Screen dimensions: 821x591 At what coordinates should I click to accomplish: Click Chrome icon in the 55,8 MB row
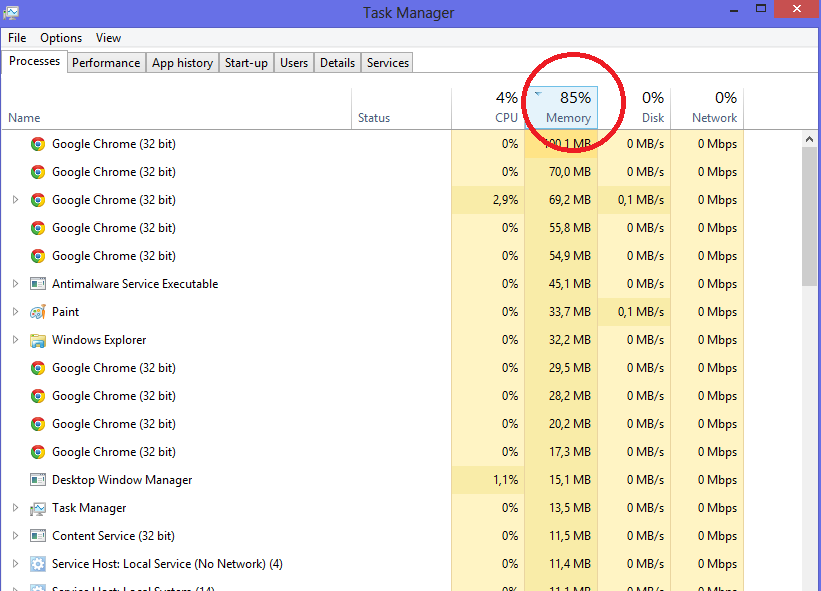tap(38, 228)
